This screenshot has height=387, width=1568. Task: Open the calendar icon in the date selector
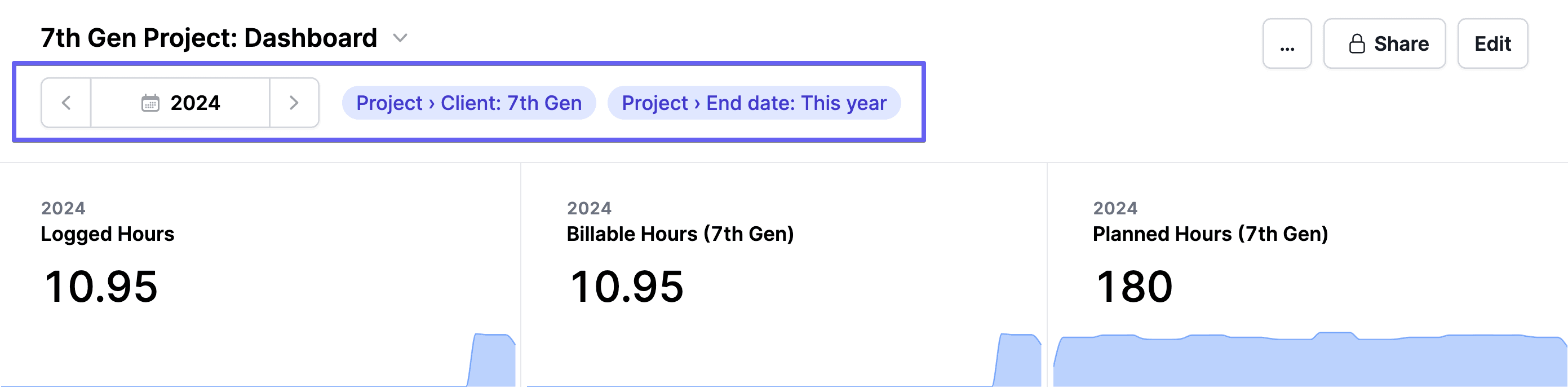pos(151,103)
